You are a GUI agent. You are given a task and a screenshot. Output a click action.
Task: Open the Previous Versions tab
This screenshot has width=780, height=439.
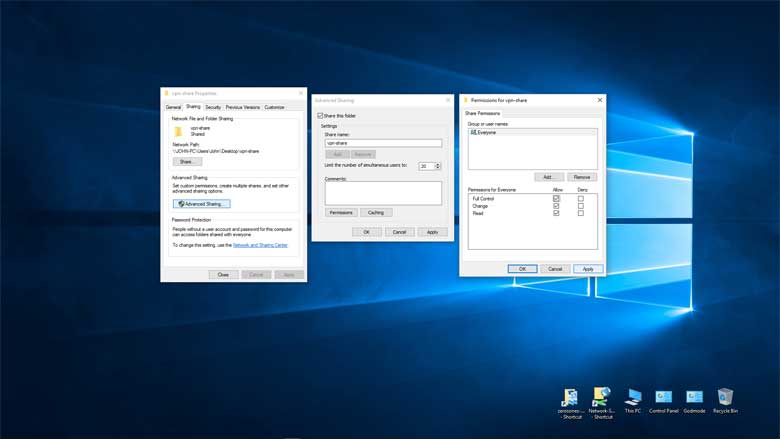click(242, 107)
